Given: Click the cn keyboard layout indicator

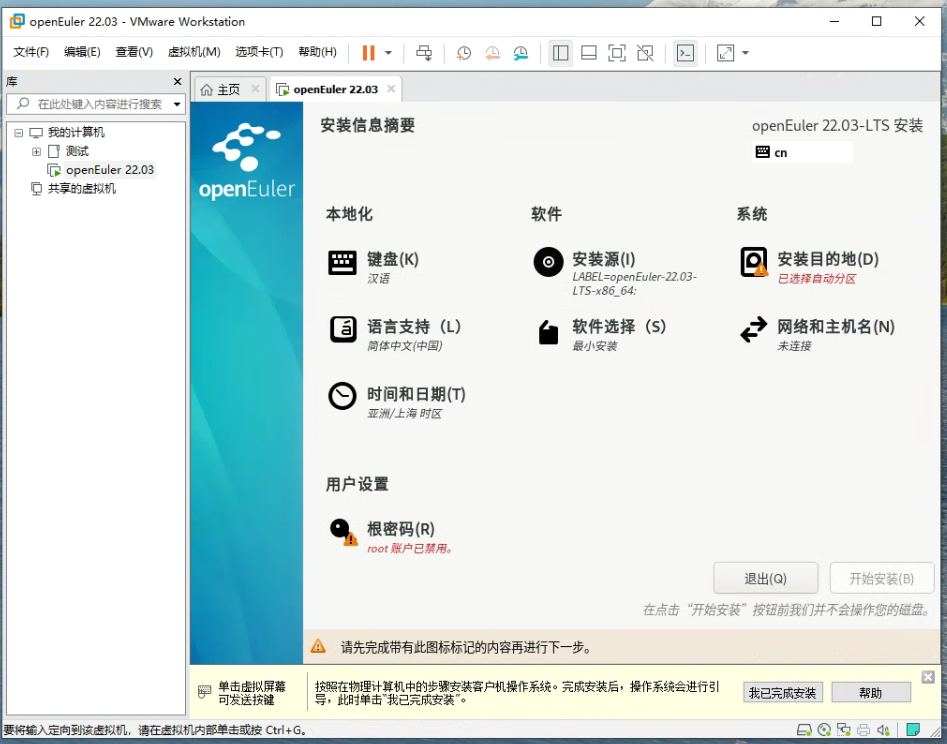Looking at the screenshot, I should coord(802,152).
